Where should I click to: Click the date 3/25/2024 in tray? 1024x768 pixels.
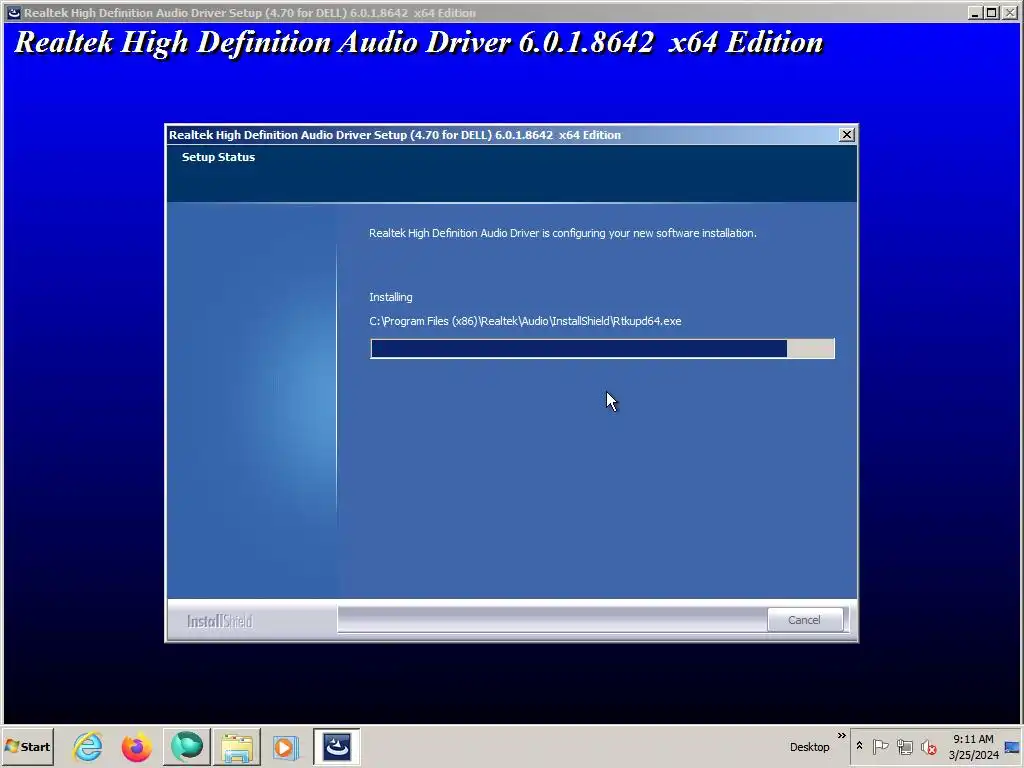[x=974, y=755]
